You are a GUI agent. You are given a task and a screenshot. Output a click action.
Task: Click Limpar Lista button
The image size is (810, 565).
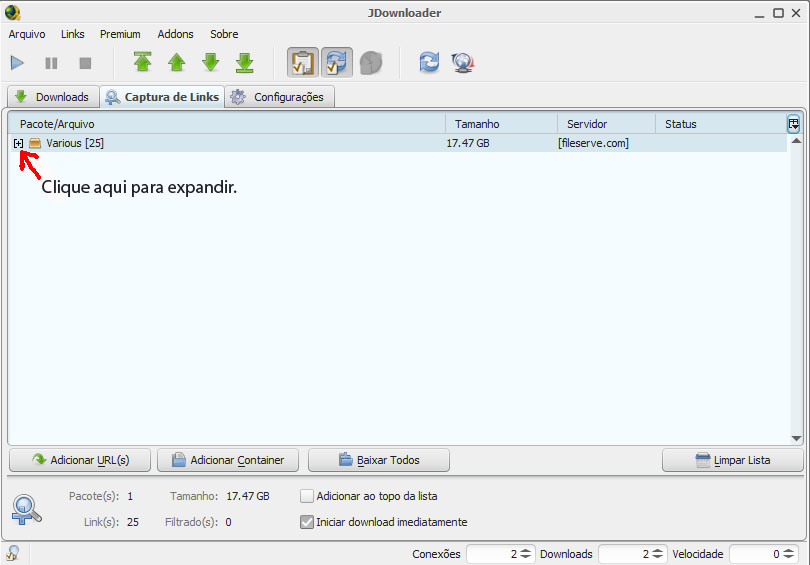733,460
